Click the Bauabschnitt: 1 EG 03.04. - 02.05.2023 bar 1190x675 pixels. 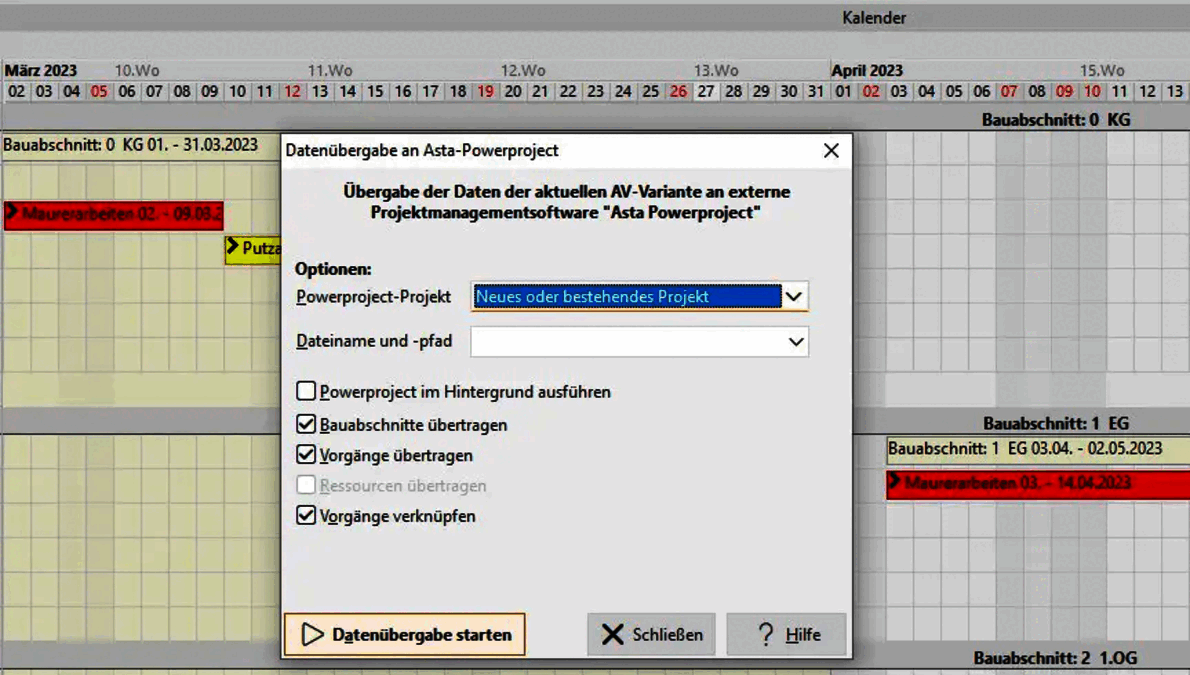click(1038, 449)
